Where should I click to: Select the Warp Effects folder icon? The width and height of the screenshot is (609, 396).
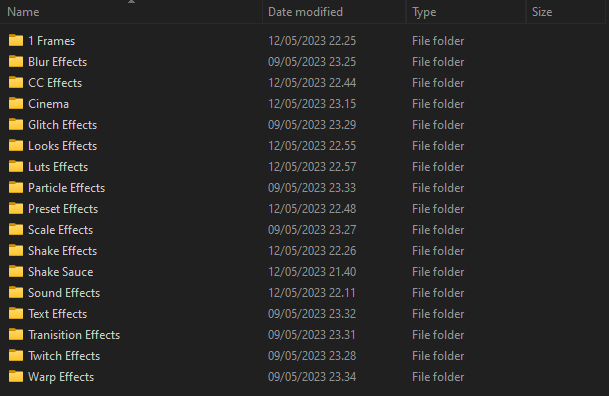click(x=16, y=376)
